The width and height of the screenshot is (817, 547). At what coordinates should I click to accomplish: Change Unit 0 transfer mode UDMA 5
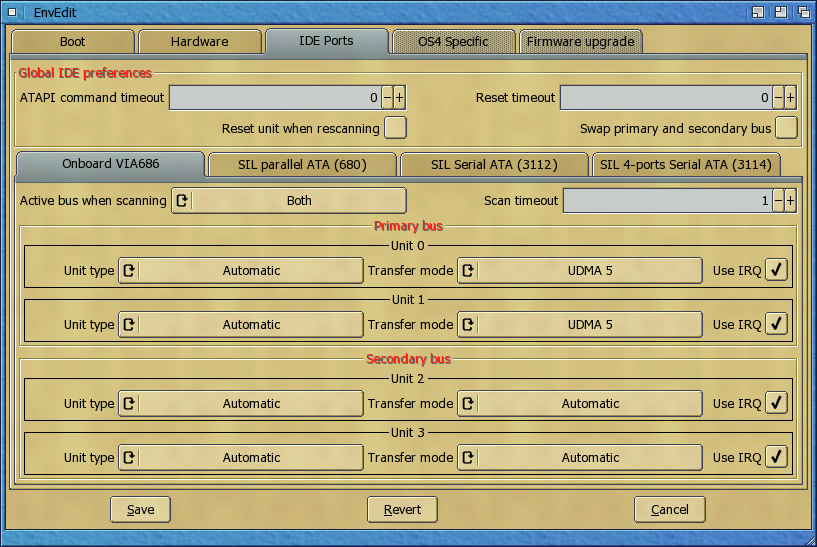pyautogui.click(x=580, y=270)
